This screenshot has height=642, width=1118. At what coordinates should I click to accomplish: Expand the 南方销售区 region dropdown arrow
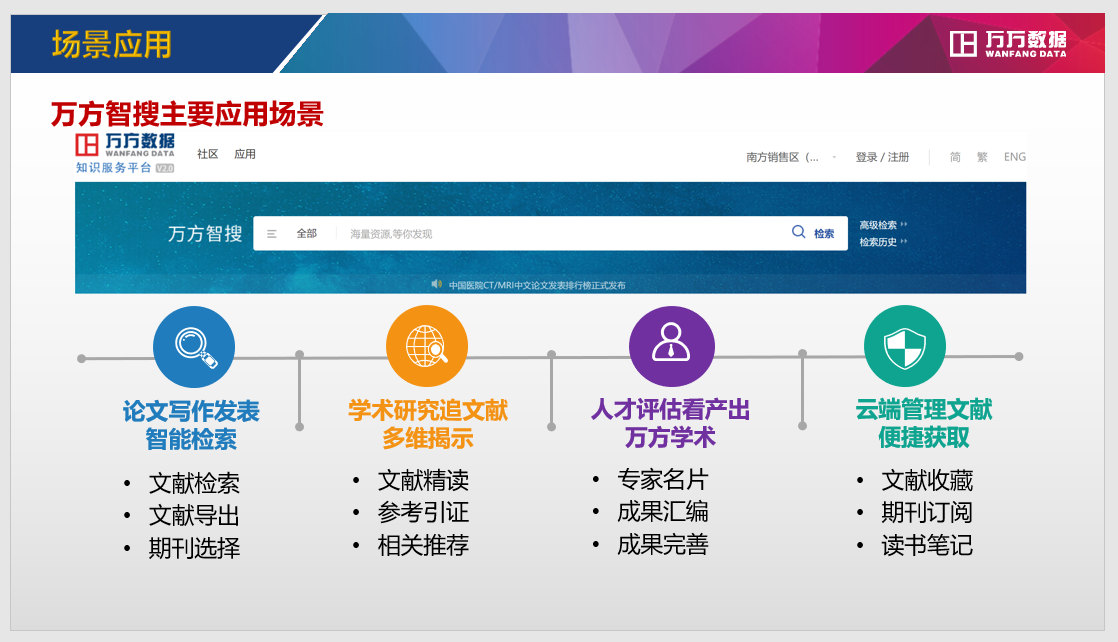pyautogui.click(x=834, y=157)
